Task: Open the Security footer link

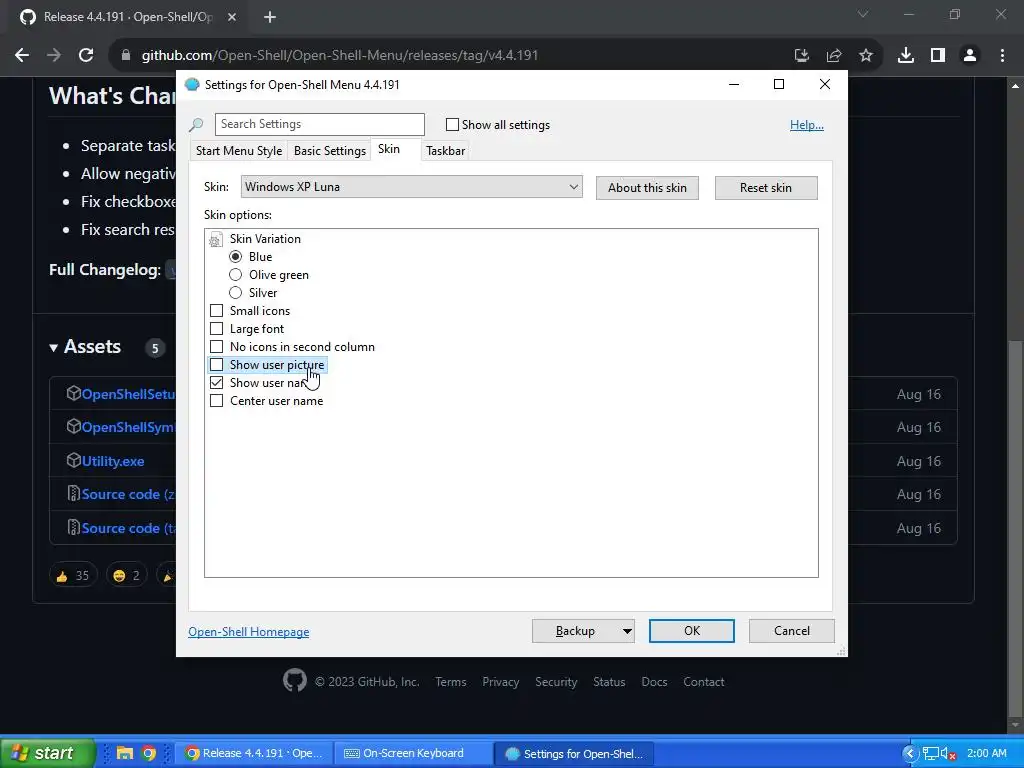Action: coord(556,682)
